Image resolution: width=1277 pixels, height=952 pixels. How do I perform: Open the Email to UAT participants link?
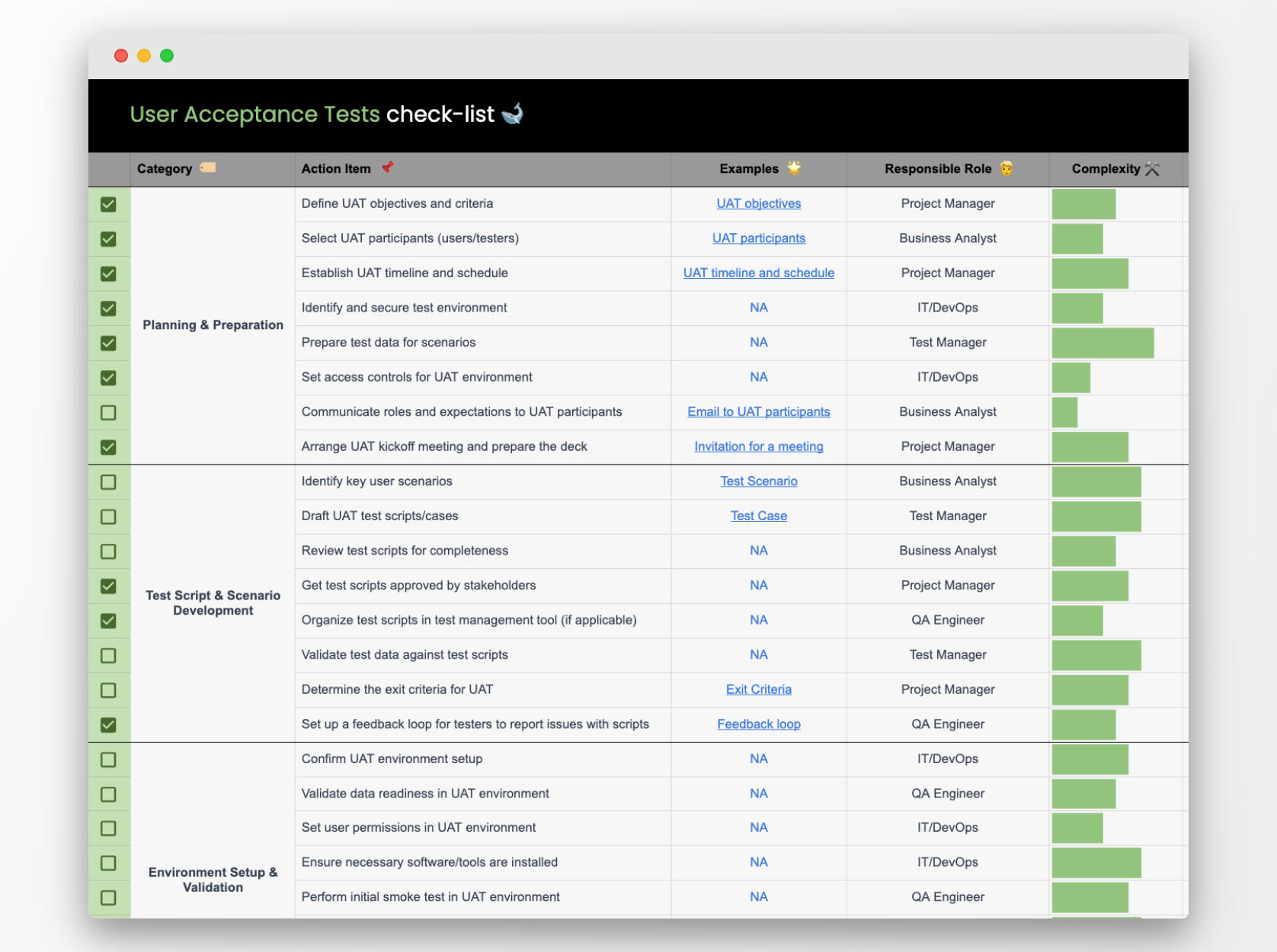[758, 412]
